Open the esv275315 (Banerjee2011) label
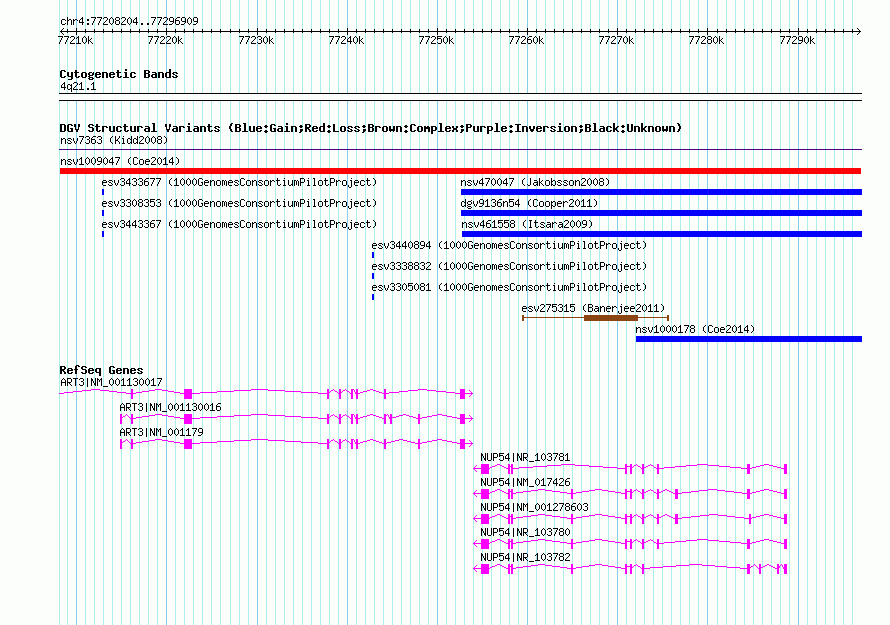The image size is (890, 625). point(593,308)
